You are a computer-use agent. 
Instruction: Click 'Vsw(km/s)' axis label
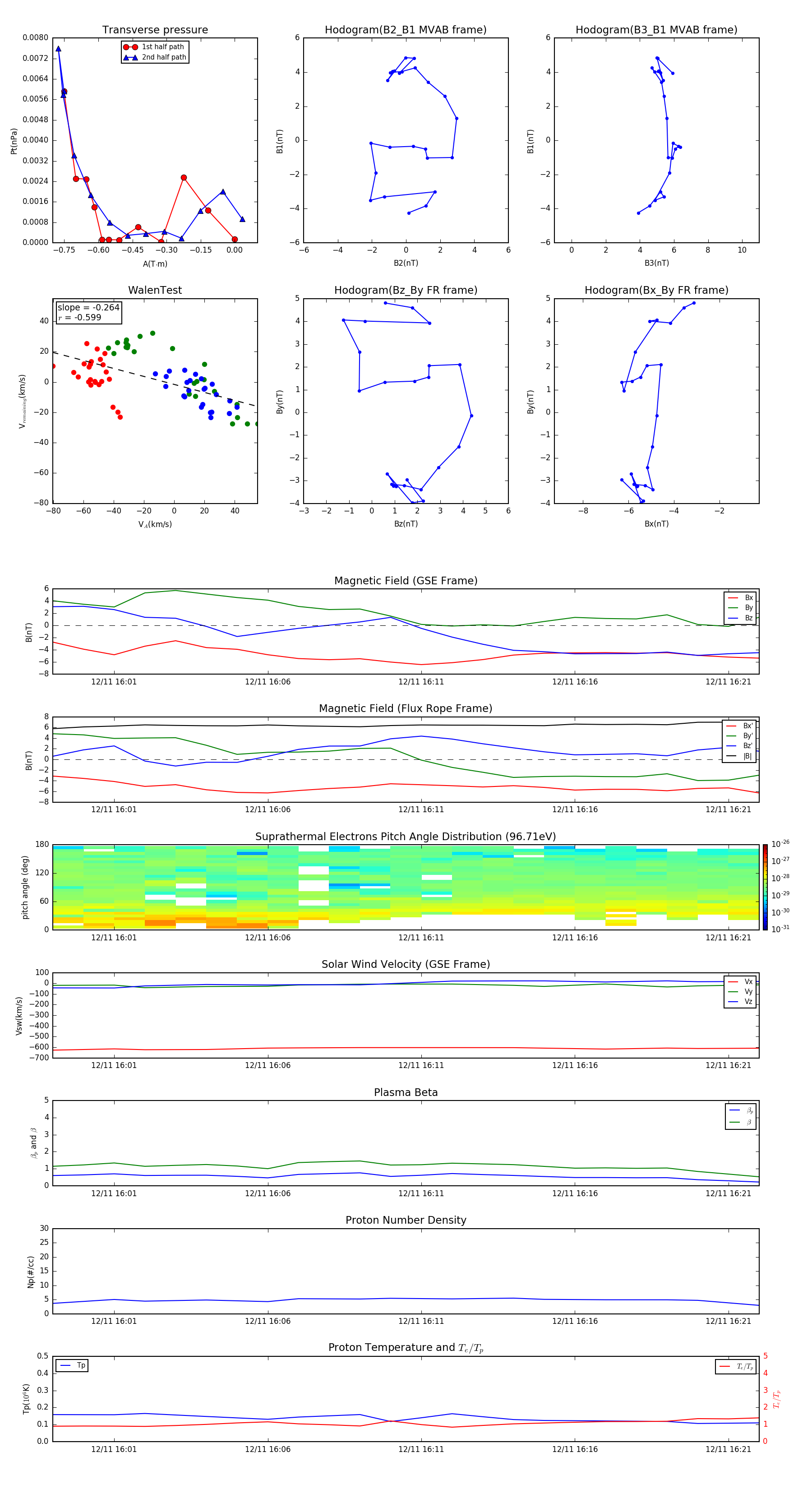pyautogui.click(x=18, y=1016)
